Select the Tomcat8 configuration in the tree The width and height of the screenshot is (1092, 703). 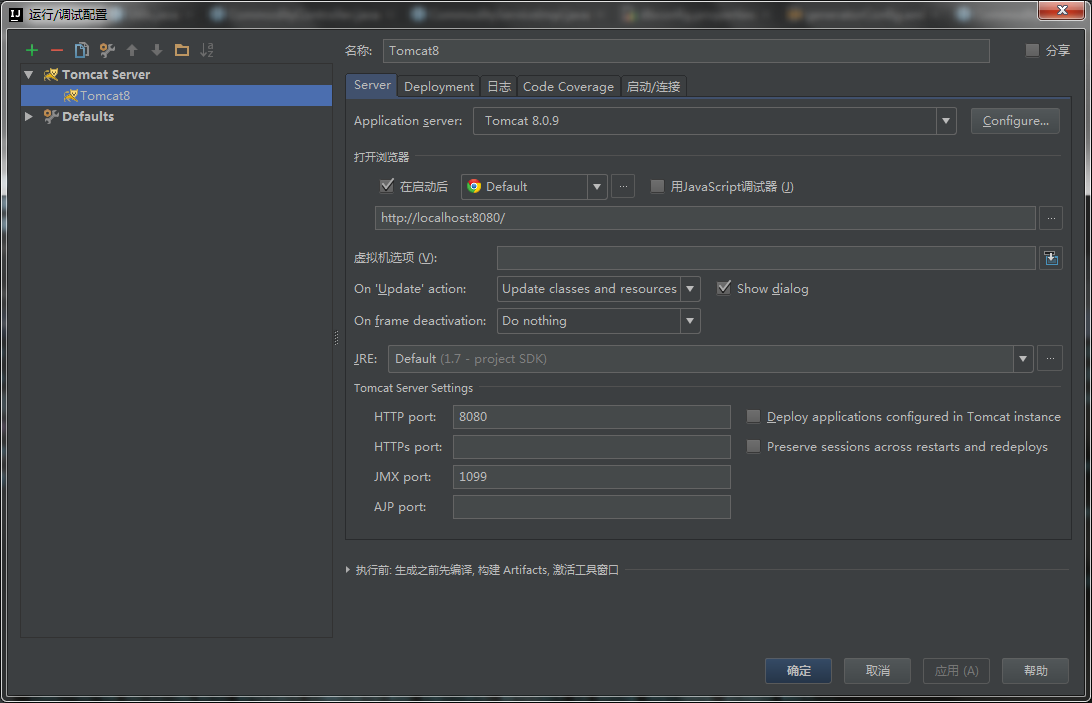177,95
